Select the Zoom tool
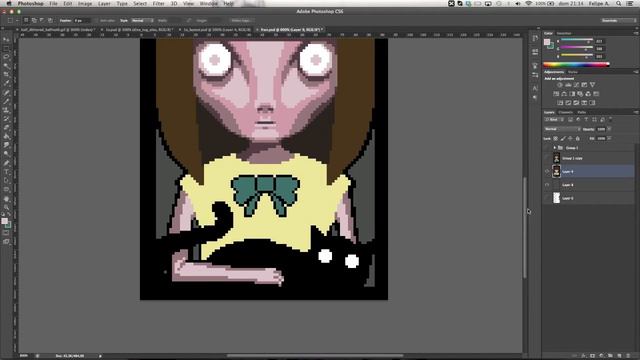The height and width of the screenshot is (360, 640). 6,207
